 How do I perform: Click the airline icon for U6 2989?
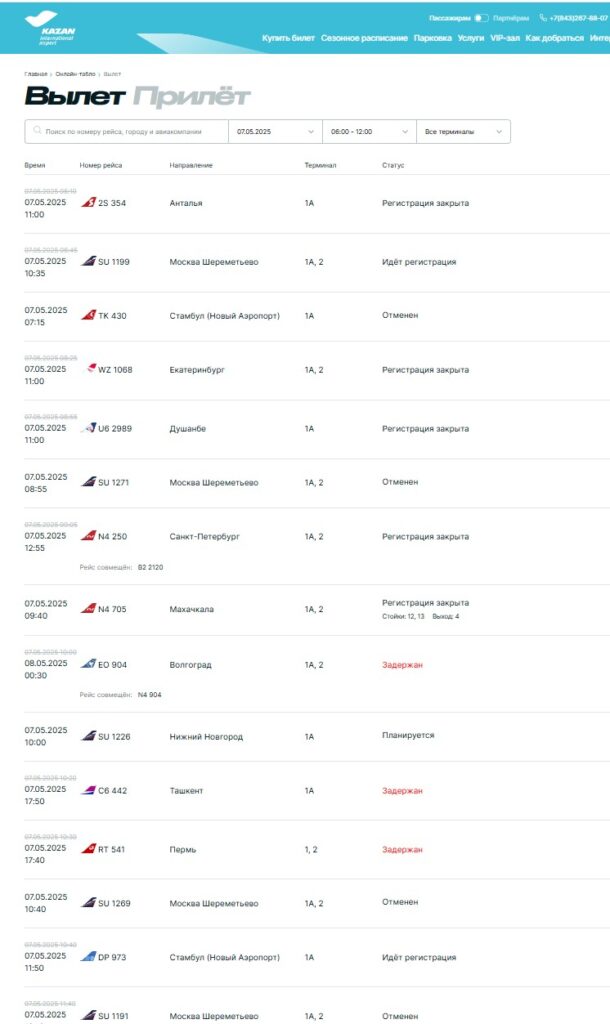point(88,428)
